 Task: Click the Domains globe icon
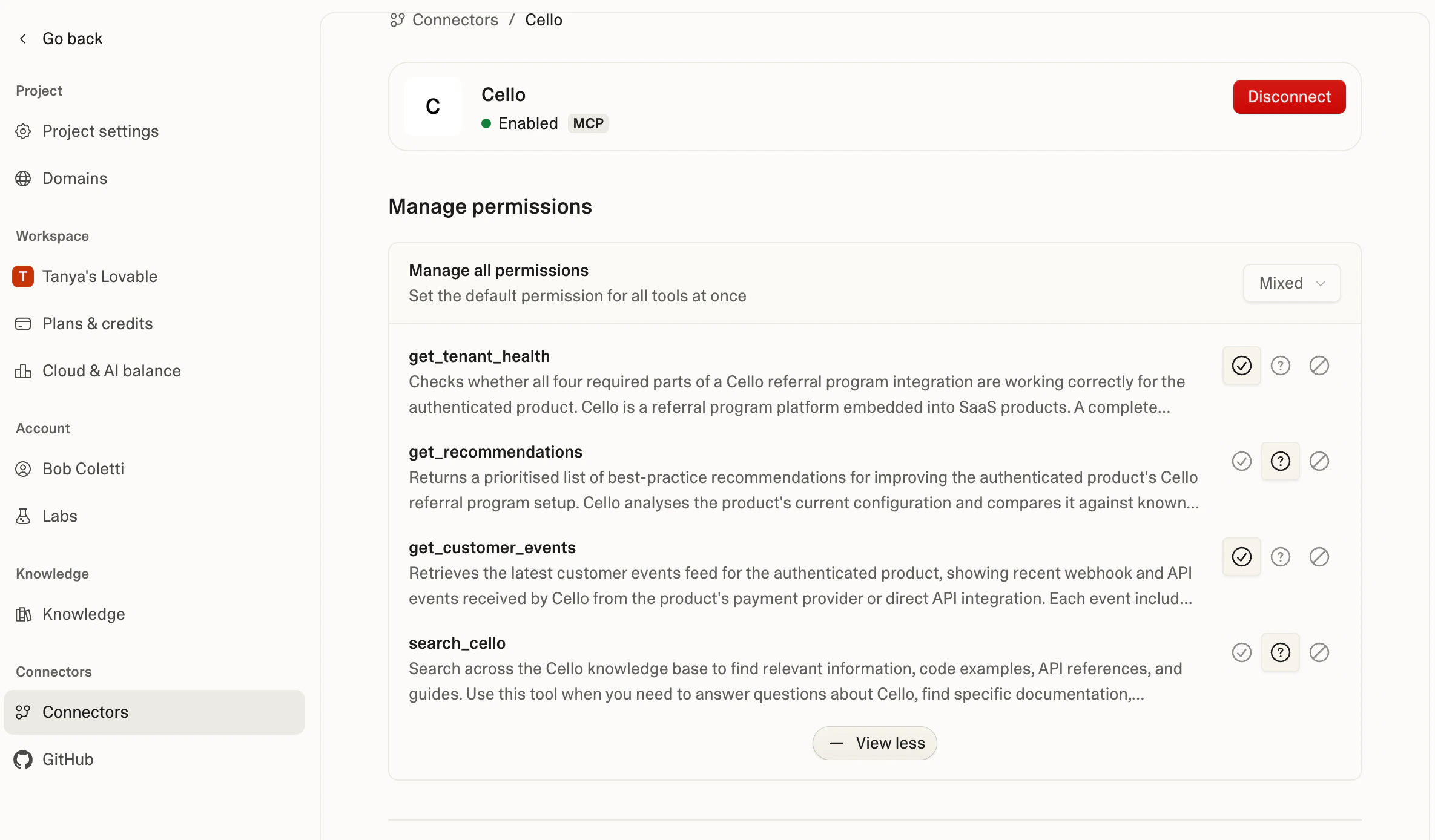[23, 179]
